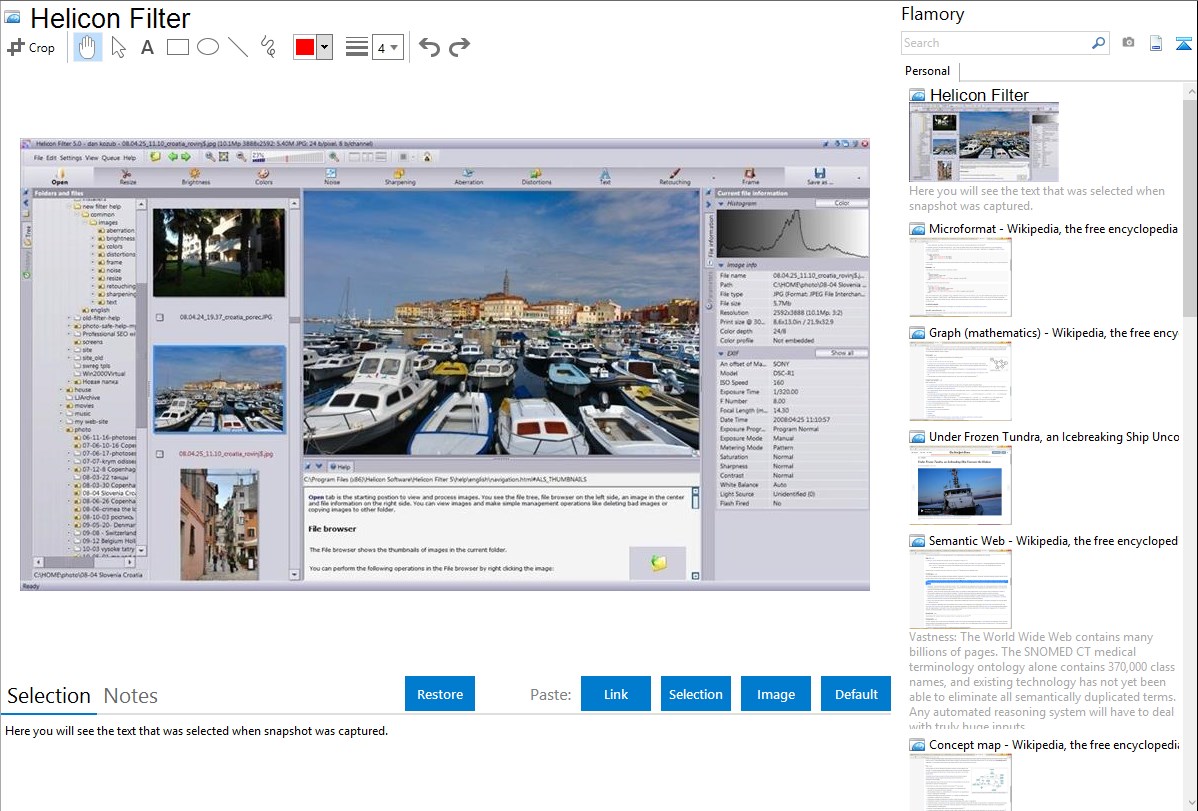Open the File menu in Helicon Filter
The image size is (1198, 811).
[x=38, y=158]
